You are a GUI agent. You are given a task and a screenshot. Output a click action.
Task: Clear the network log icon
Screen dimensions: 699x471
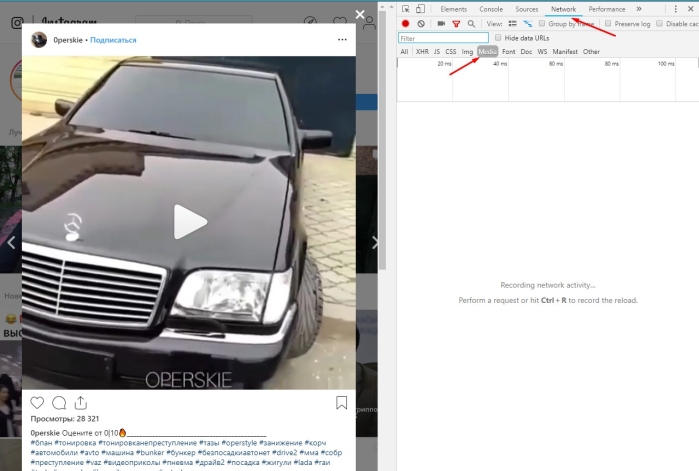click(421, 24)
